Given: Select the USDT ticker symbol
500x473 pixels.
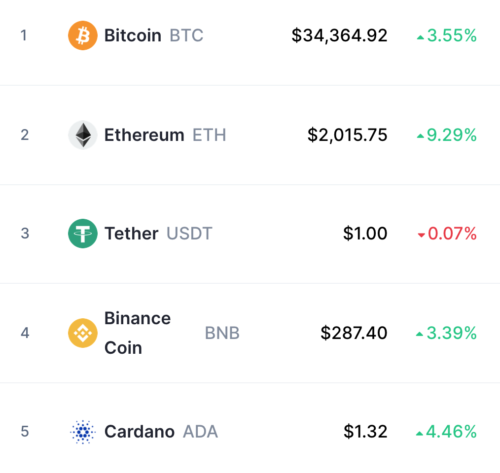Looking at the screenshot, I should click(189, 233).
